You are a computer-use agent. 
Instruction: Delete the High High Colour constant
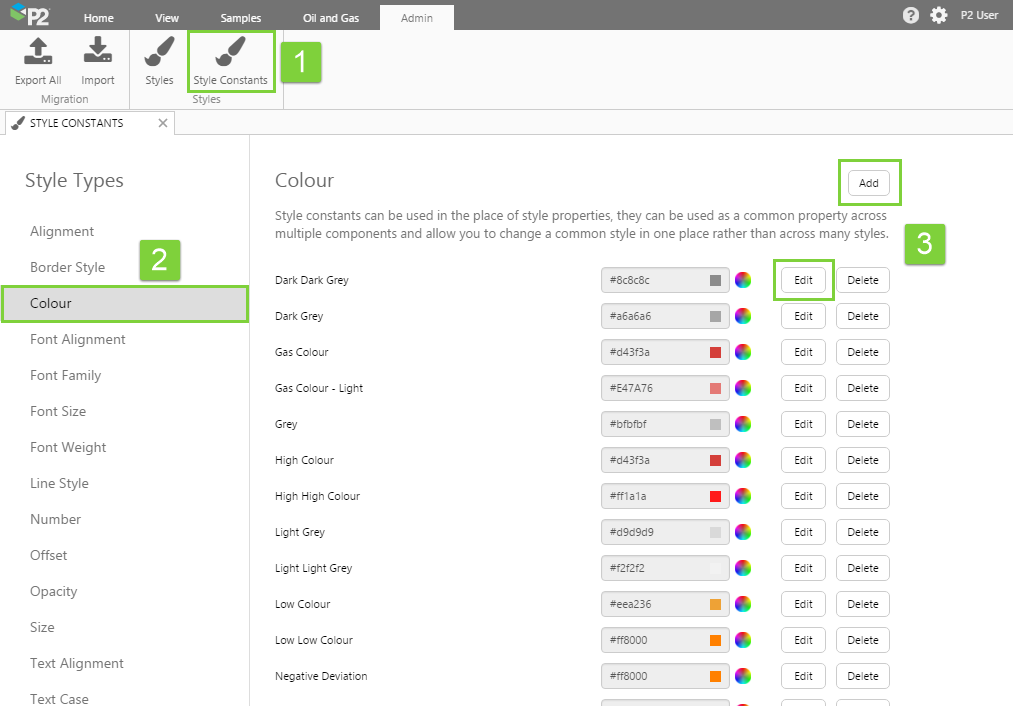tap(862, 496)
